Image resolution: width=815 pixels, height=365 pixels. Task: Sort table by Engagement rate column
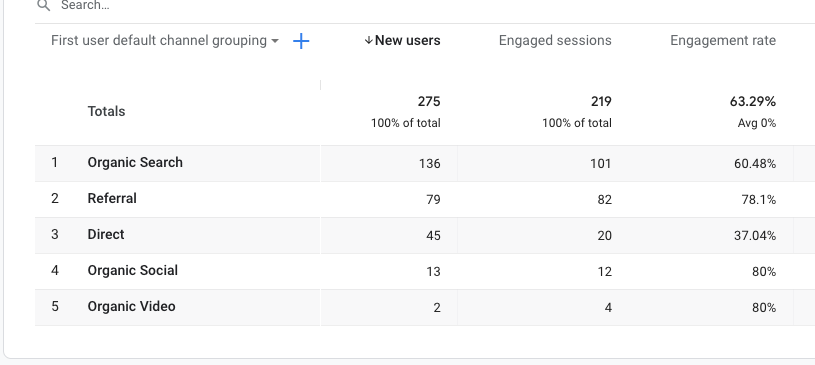[723, 41]
